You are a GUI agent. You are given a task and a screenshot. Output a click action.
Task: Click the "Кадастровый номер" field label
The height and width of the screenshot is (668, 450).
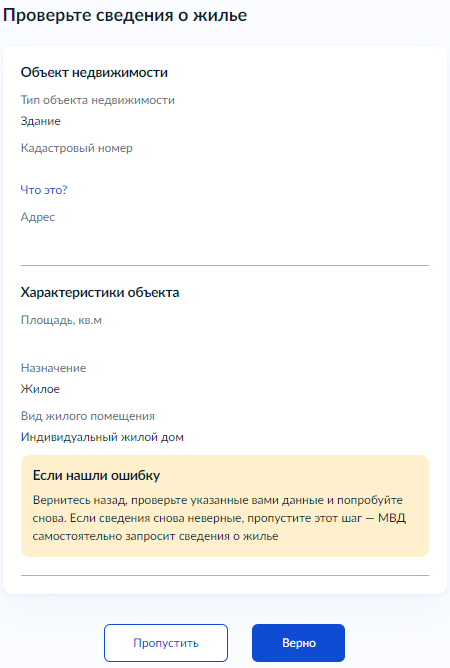click(77, 148)
